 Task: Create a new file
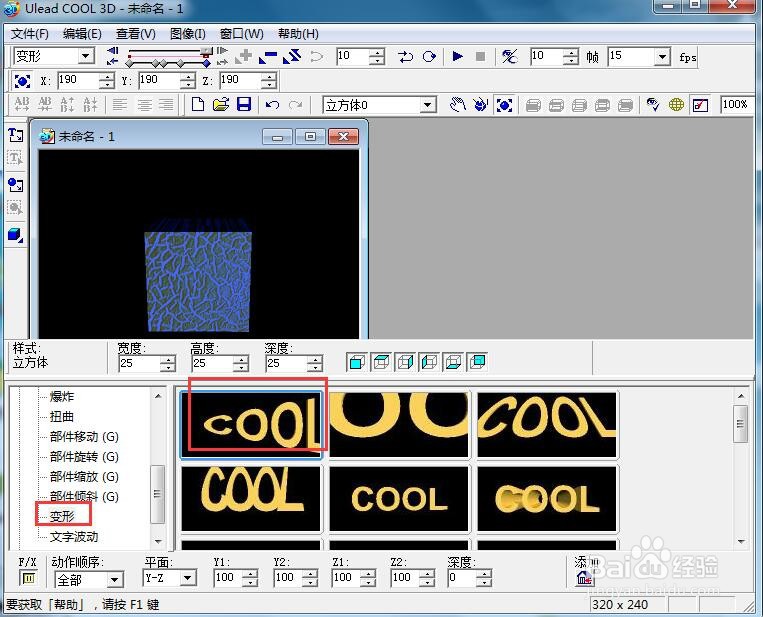point(198,104)
